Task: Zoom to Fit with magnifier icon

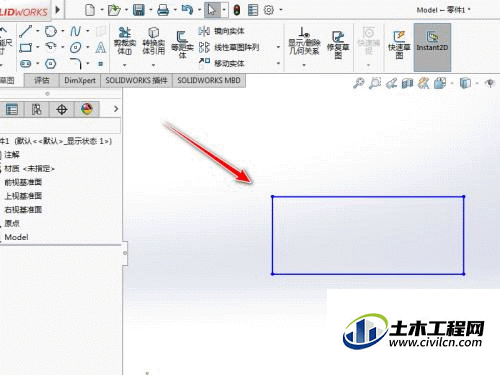Action: [359, 83]
